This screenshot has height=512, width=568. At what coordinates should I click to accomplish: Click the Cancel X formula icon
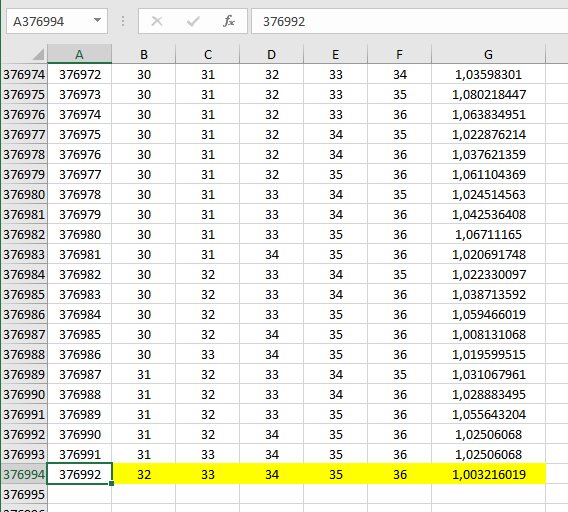(x=157, y=21)
